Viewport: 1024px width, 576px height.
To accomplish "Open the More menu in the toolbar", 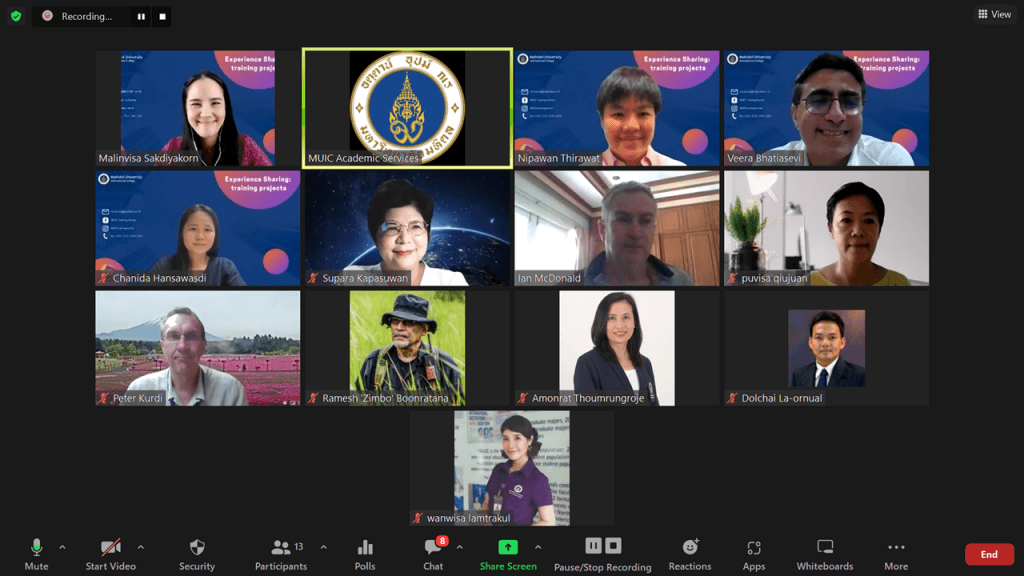I will point(896,553).
